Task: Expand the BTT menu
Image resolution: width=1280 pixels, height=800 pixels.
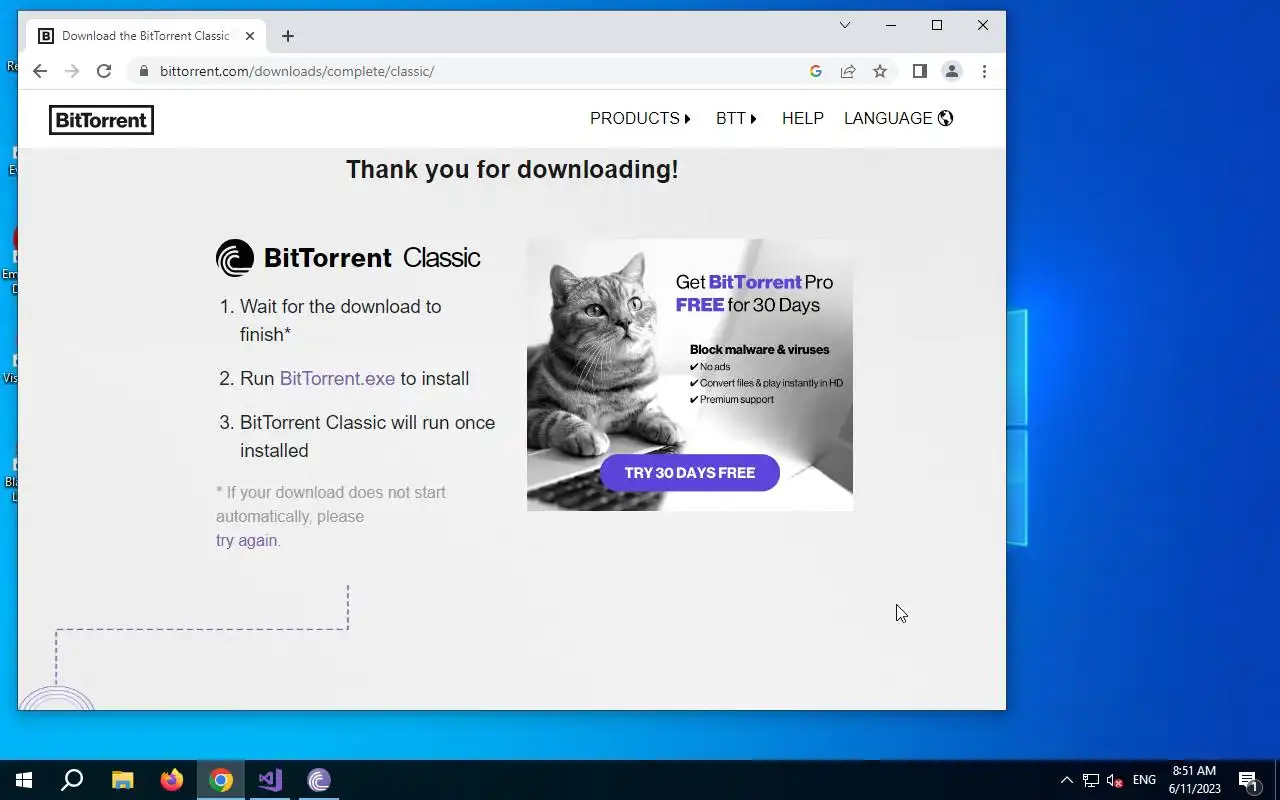Action: [x=736, y=118]
